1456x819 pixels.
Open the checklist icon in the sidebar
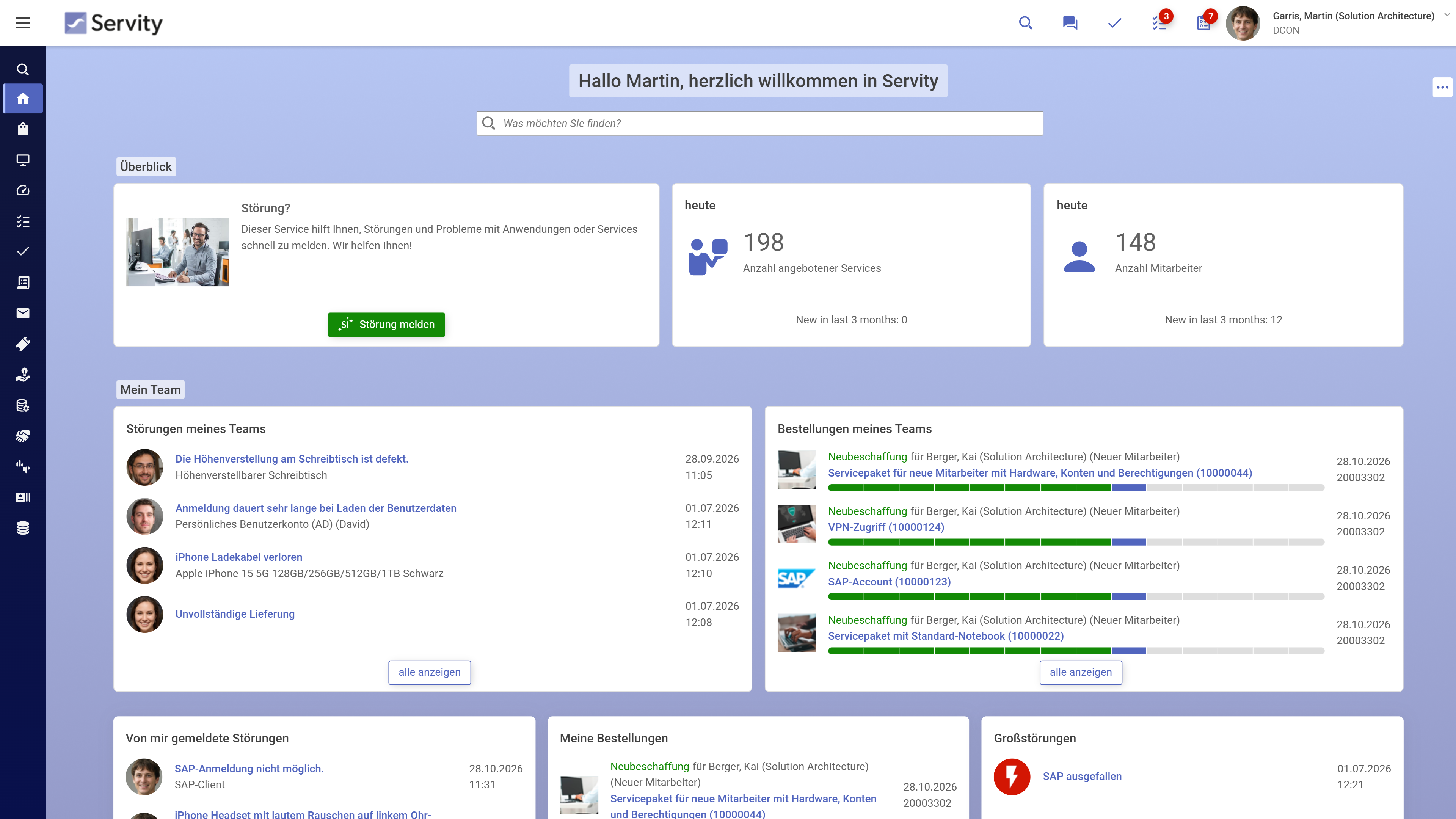[x=23, y=221]
